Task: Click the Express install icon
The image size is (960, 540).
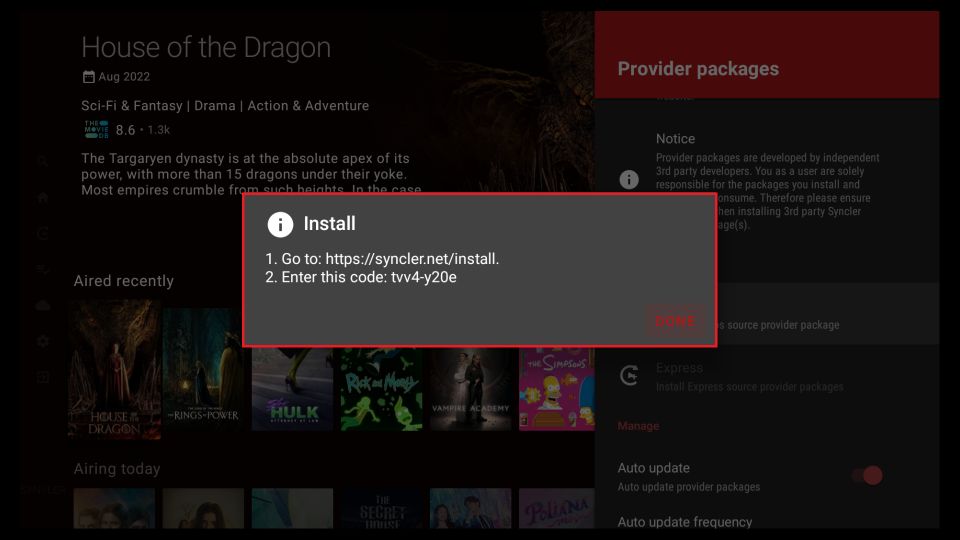Action: (629, 375)
